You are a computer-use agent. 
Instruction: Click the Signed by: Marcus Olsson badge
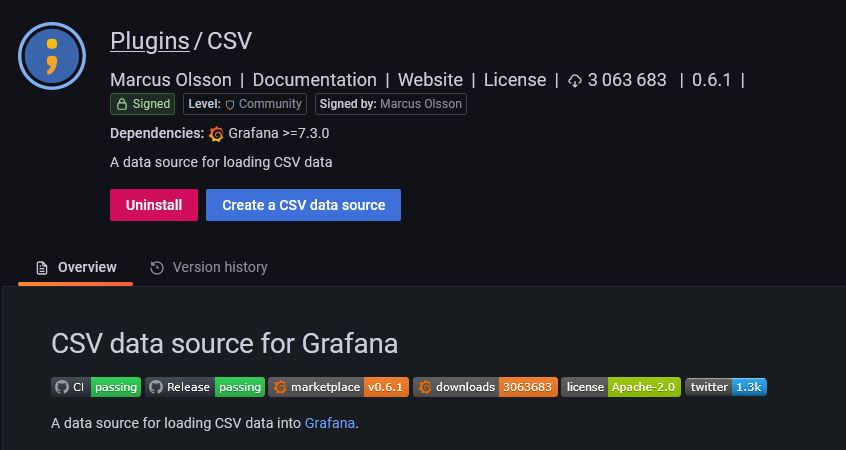point(391,104)
